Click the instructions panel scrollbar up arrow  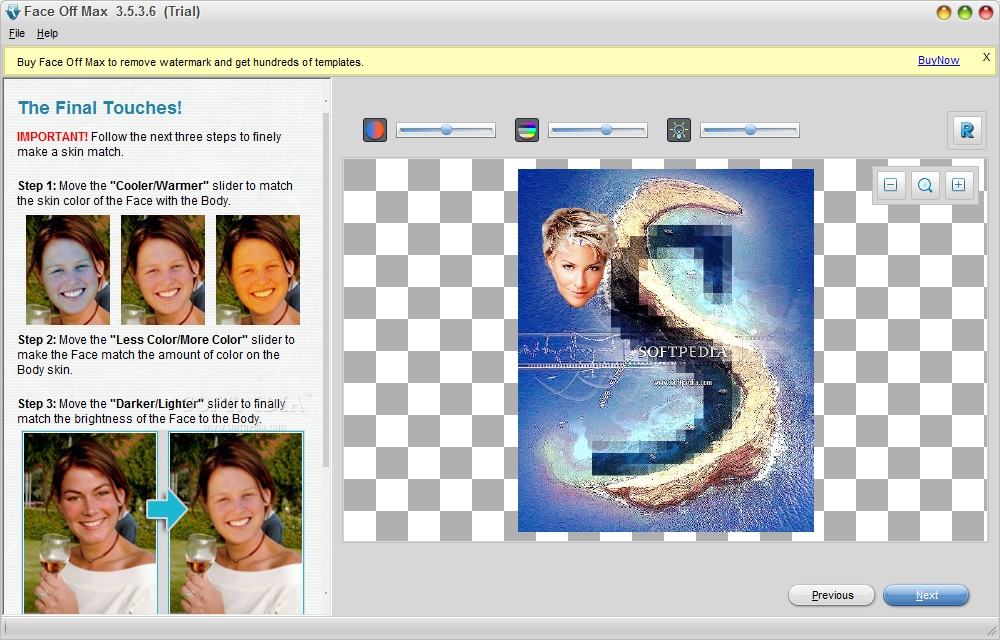(x=326, y=101)
